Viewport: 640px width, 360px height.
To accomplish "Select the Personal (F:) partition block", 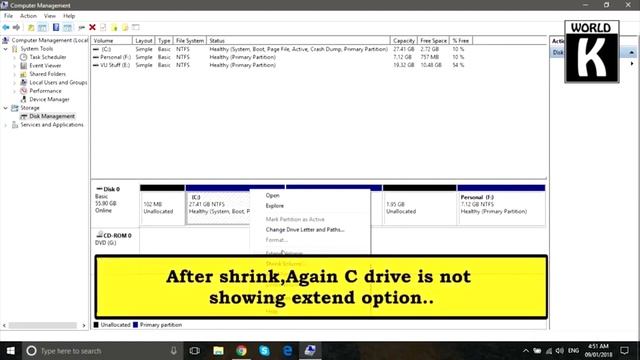I will tap(501, 205).
